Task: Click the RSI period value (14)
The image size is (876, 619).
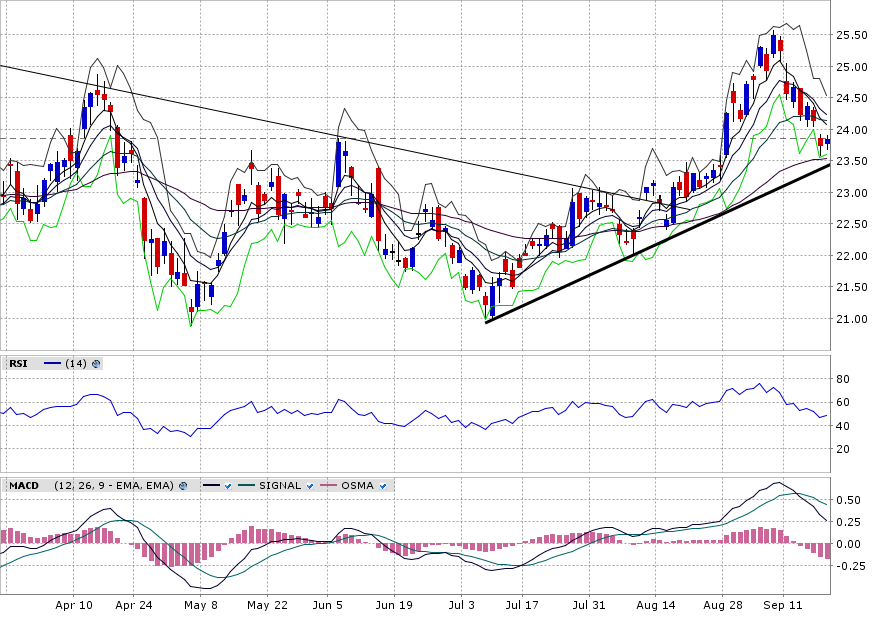Action: [x=76, y=364]
